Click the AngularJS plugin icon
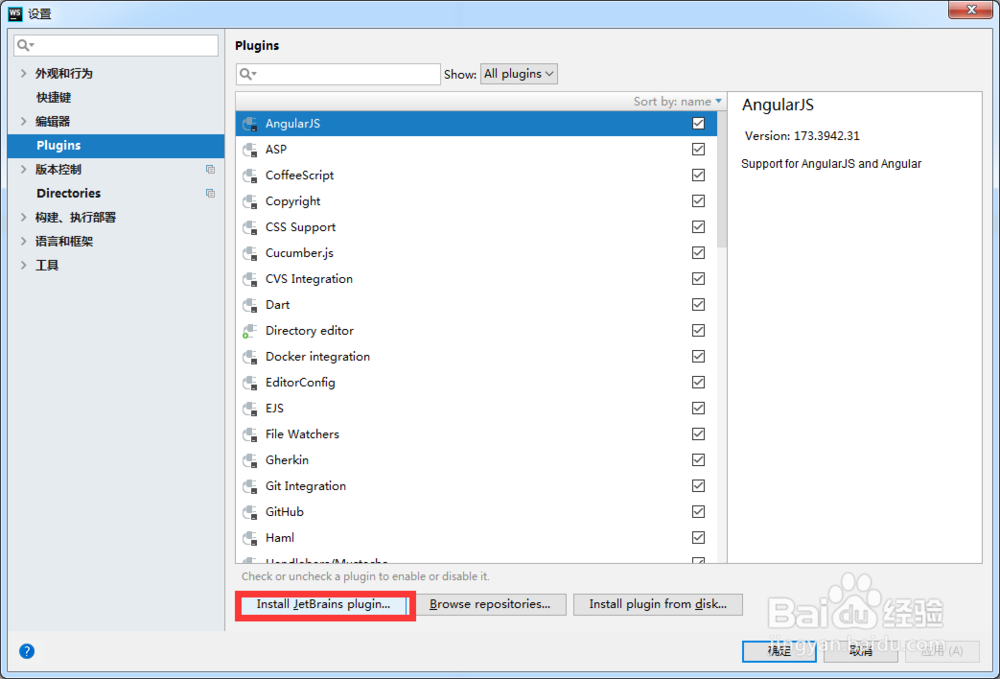1000x679 pixels. (250, 124)
